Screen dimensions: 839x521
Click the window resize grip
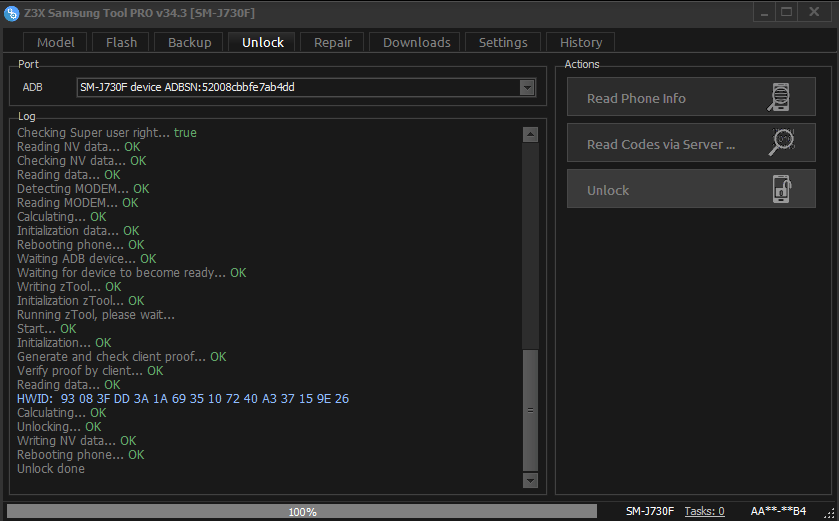pyautogui.click(x=831, y=514)
